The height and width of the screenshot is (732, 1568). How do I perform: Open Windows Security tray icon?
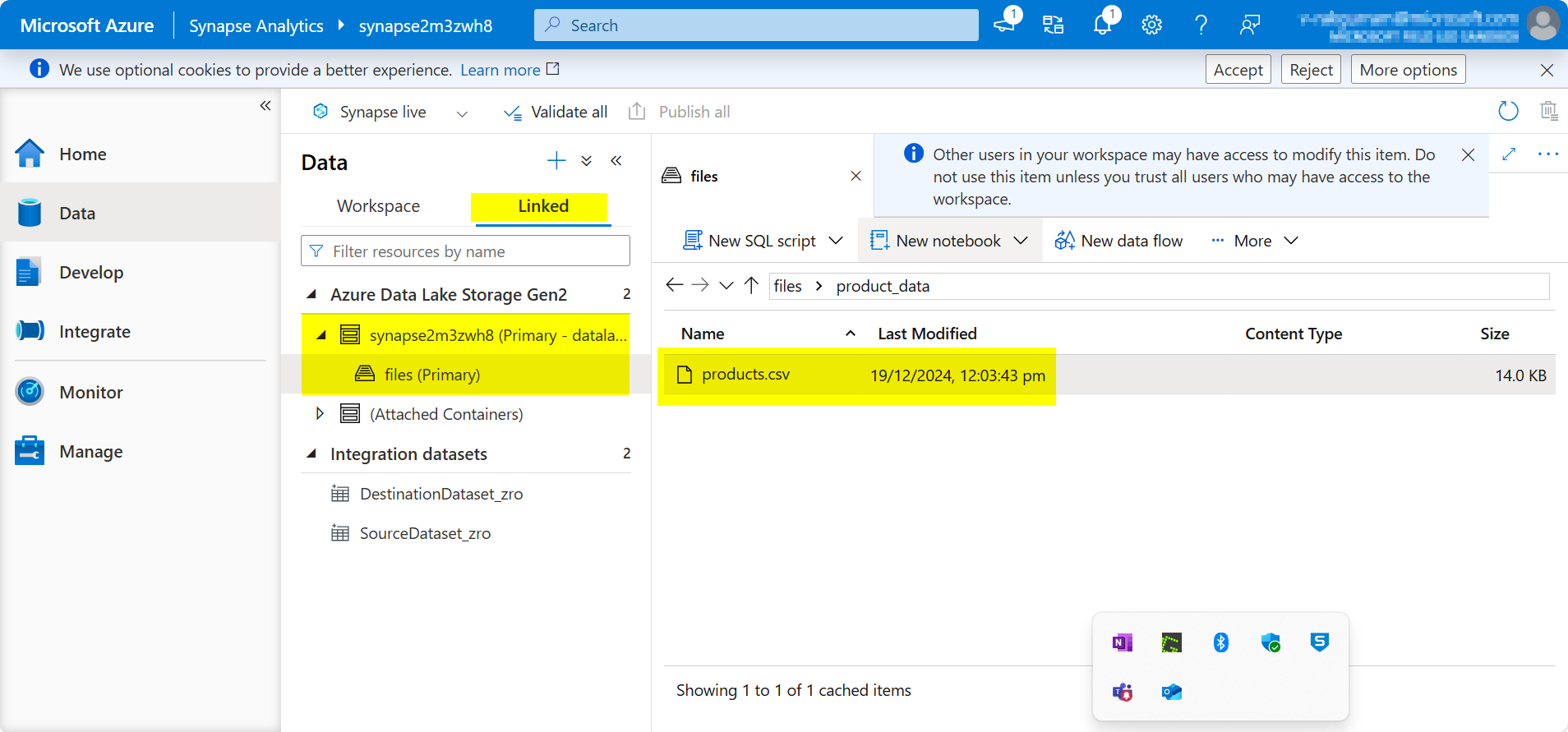[1271, 642]
